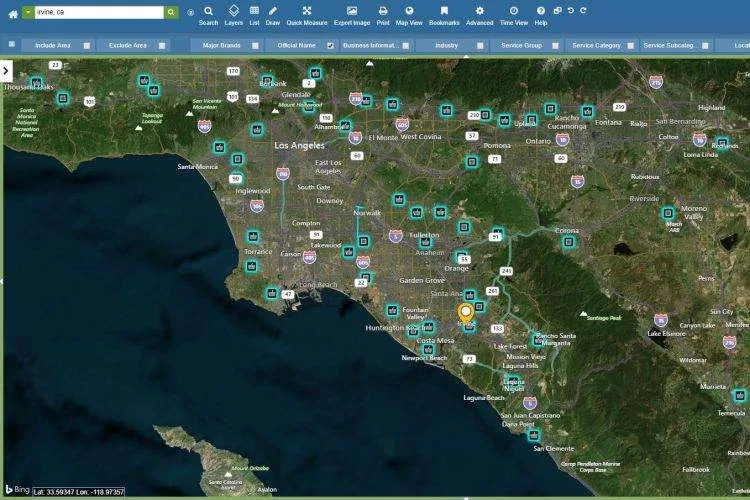Click the small arrow at bottom map edge
Screen dimensions: 750x500
click(x=466, y=498)
